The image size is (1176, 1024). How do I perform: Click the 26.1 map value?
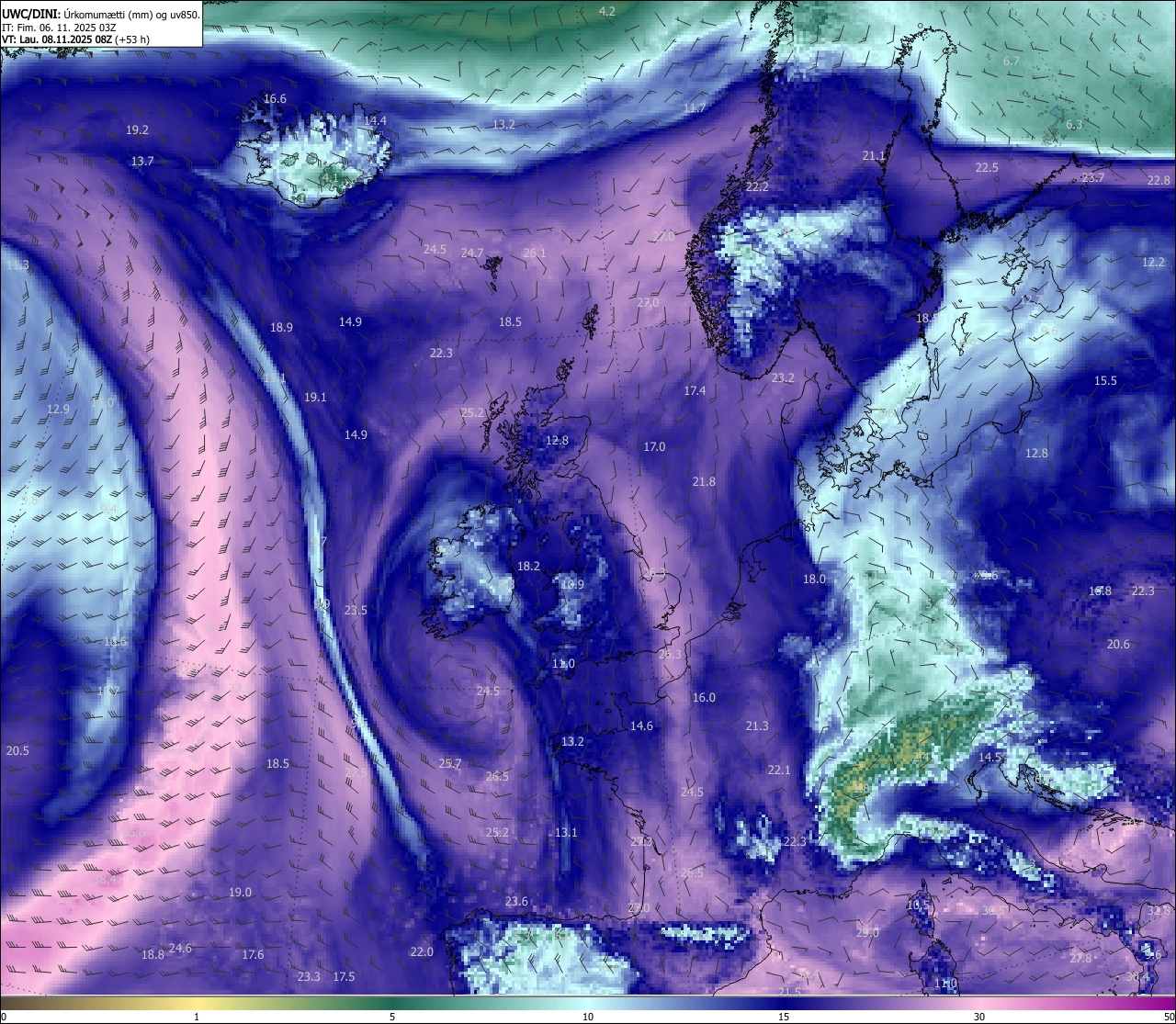[534, 253]
